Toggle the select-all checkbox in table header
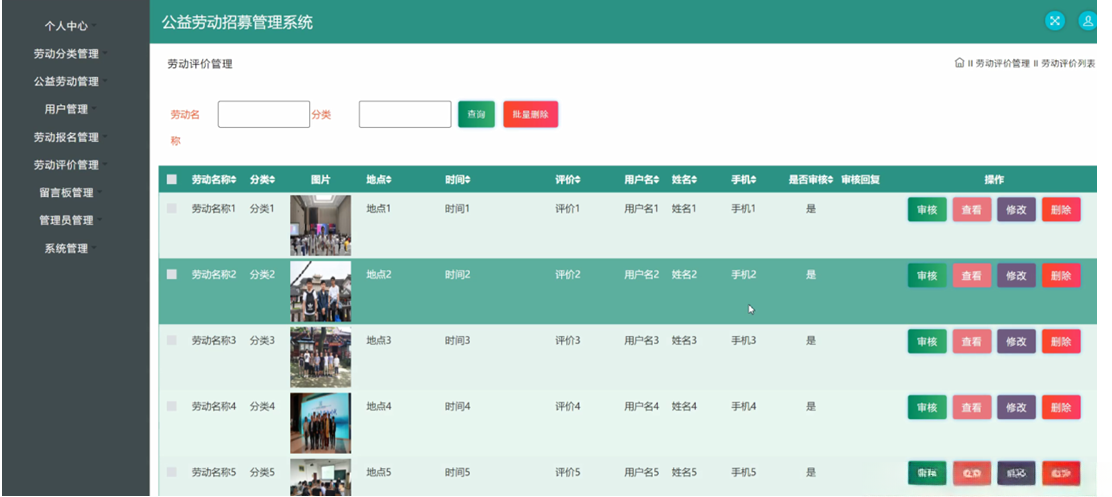Image resolution: width=1112 pixels, height=497 pixels. pyautogui.click(x=172, y=180)
